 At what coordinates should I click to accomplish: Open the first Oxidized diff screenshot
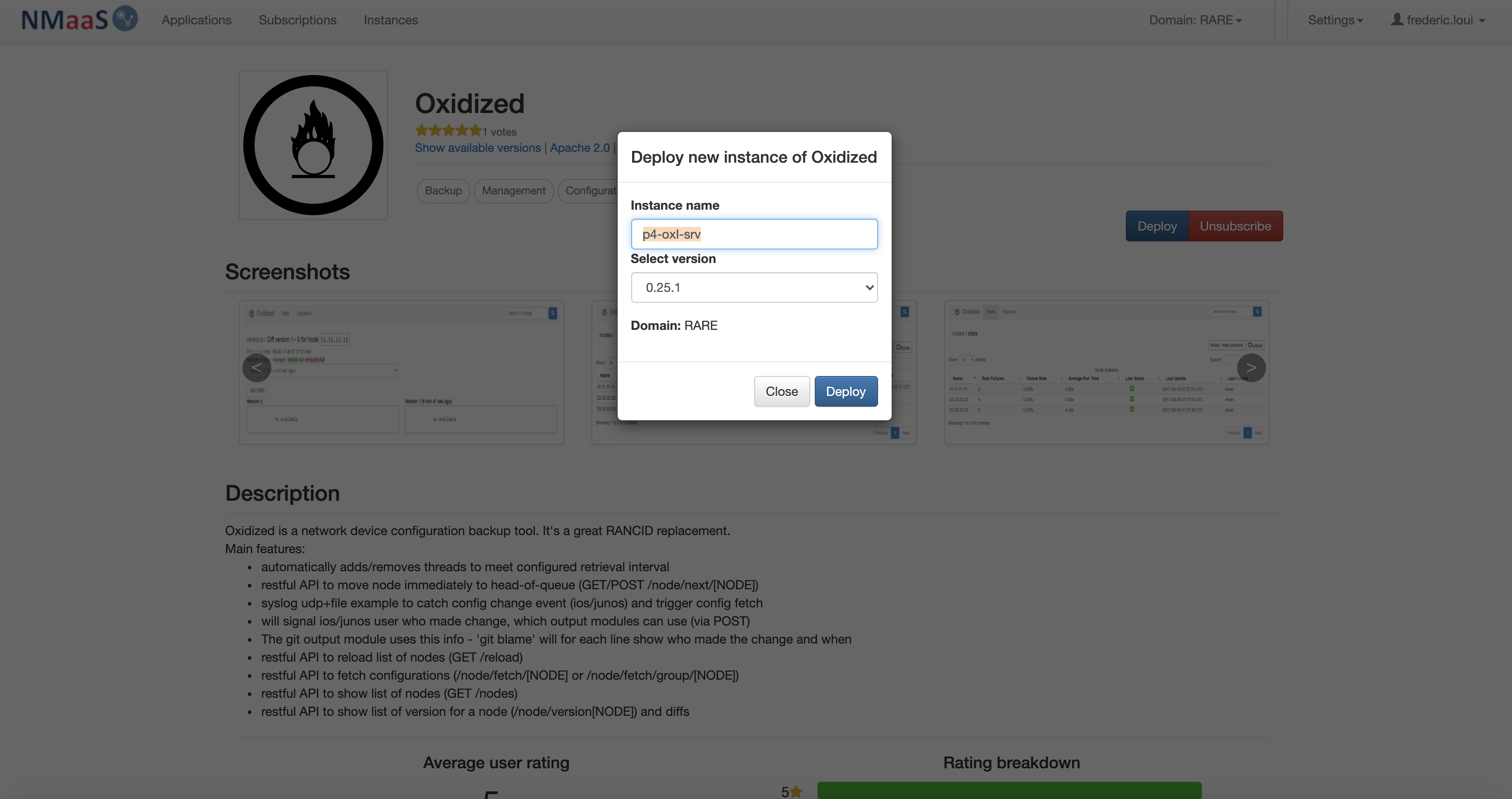(x=402, y=372)
